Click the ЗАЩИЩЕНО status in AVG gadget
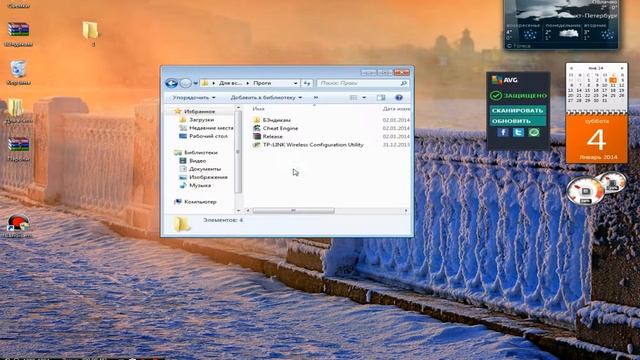Viewport: 640px width, 360px height. 518,96
